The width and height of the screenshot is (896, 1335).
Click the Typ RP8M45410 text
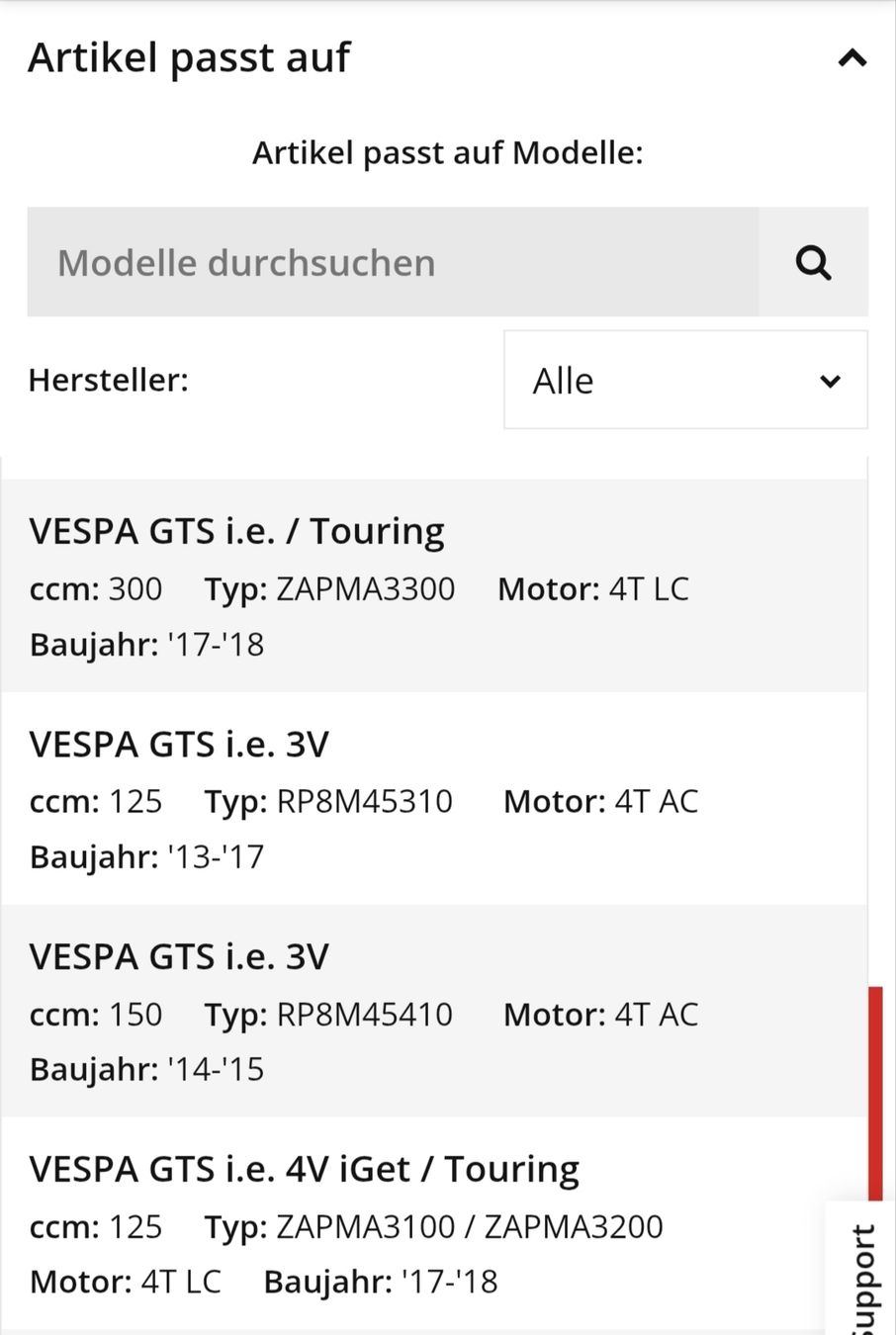coord(328,1015)
